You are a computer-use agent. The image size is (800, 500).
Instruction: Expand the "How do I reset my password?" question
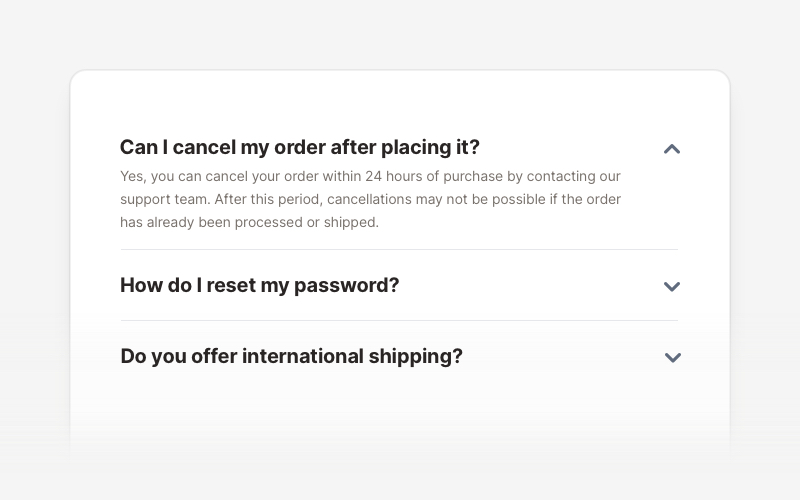pyautogui.click(x=259, y=285)
